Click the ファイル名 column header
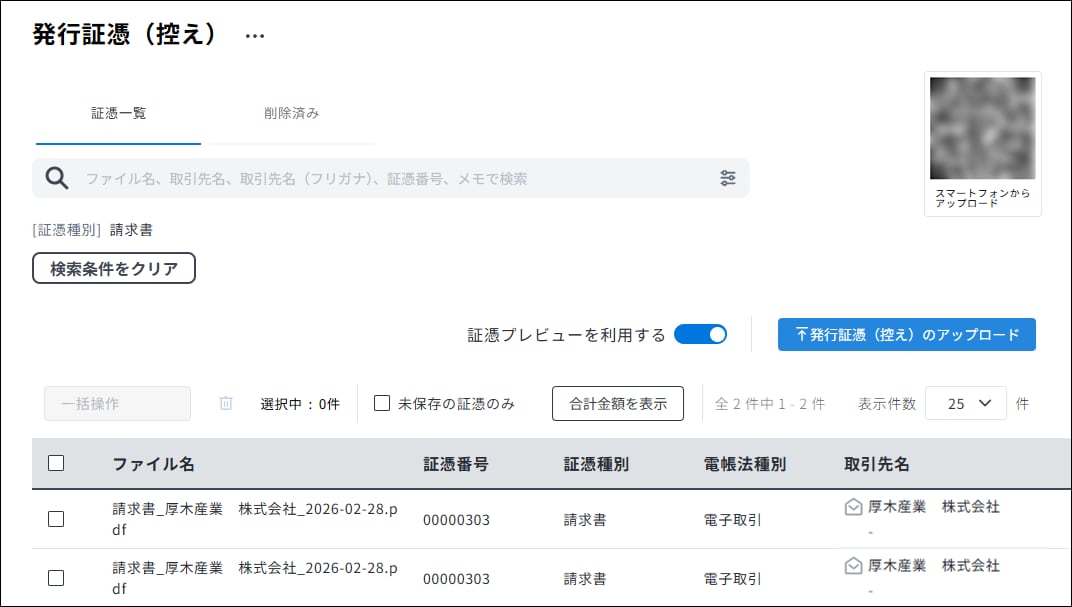This screenshot has width=1072, height=607. (x=153, y=464)
